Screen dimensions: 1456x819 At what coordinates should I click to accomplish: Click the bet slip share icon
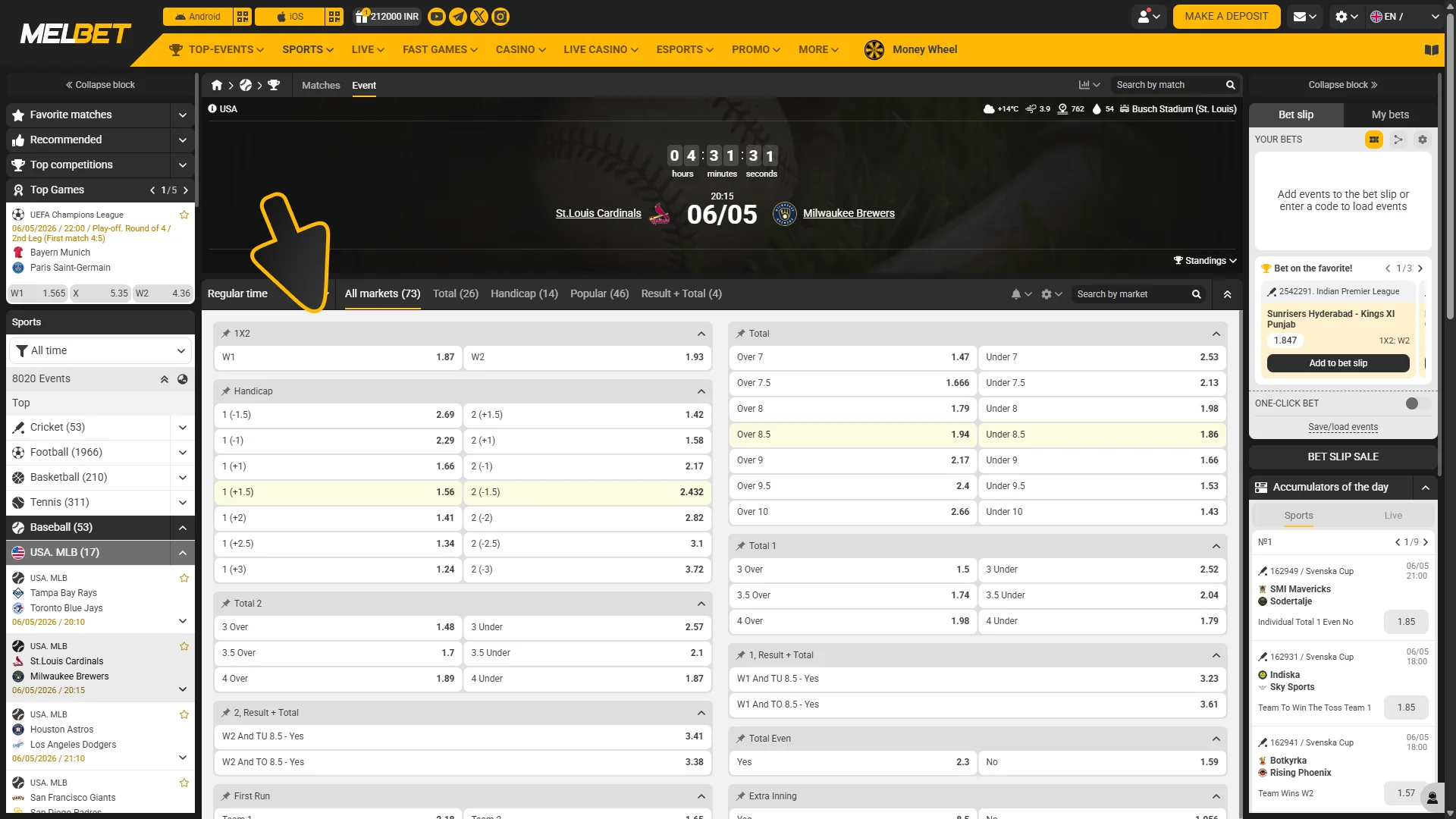[1398, 140]
